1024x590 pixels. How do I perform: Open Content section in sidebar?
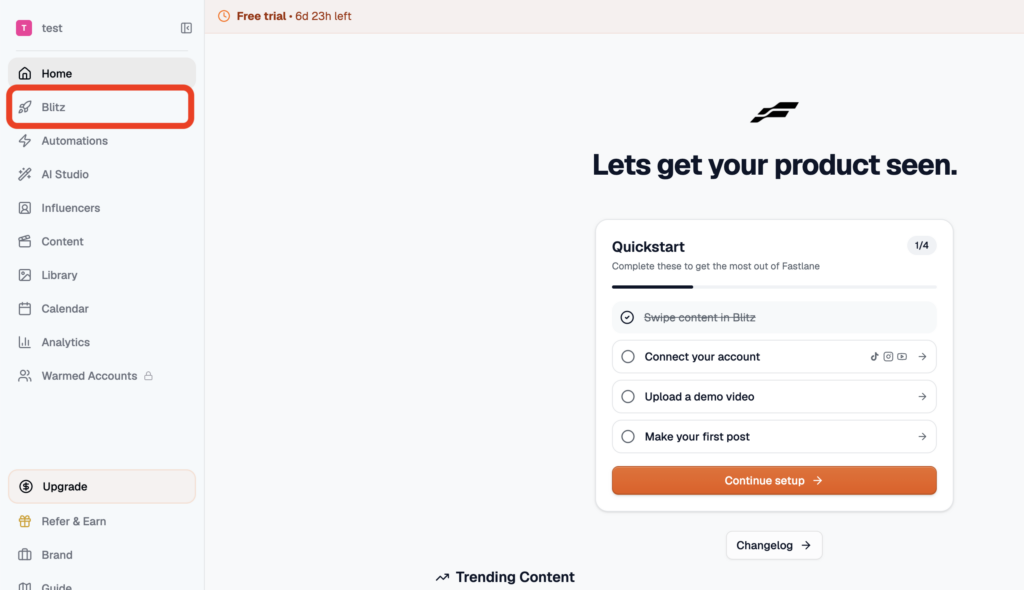pyautogui.click(x=102, y=242)
